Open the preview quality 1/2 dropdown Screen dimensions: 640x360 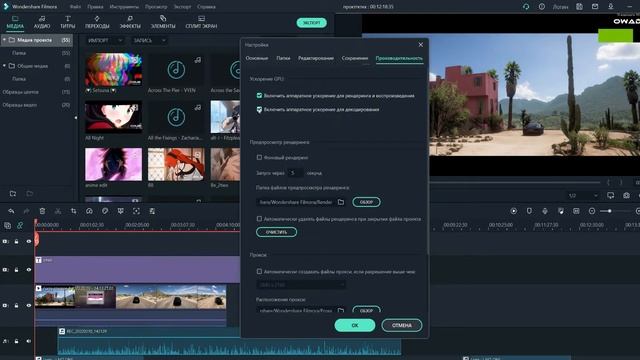(582, 196)
